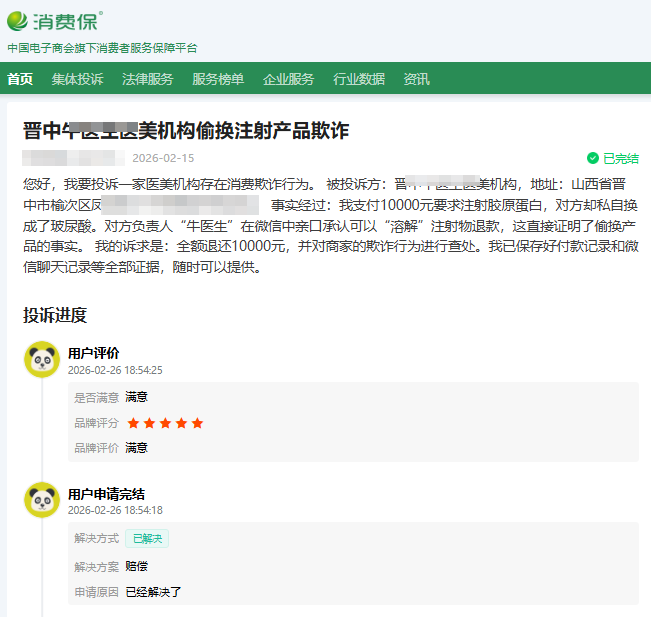Navigate to 行业数据 section
Screen dimensions: 651x617
(359, 79)
